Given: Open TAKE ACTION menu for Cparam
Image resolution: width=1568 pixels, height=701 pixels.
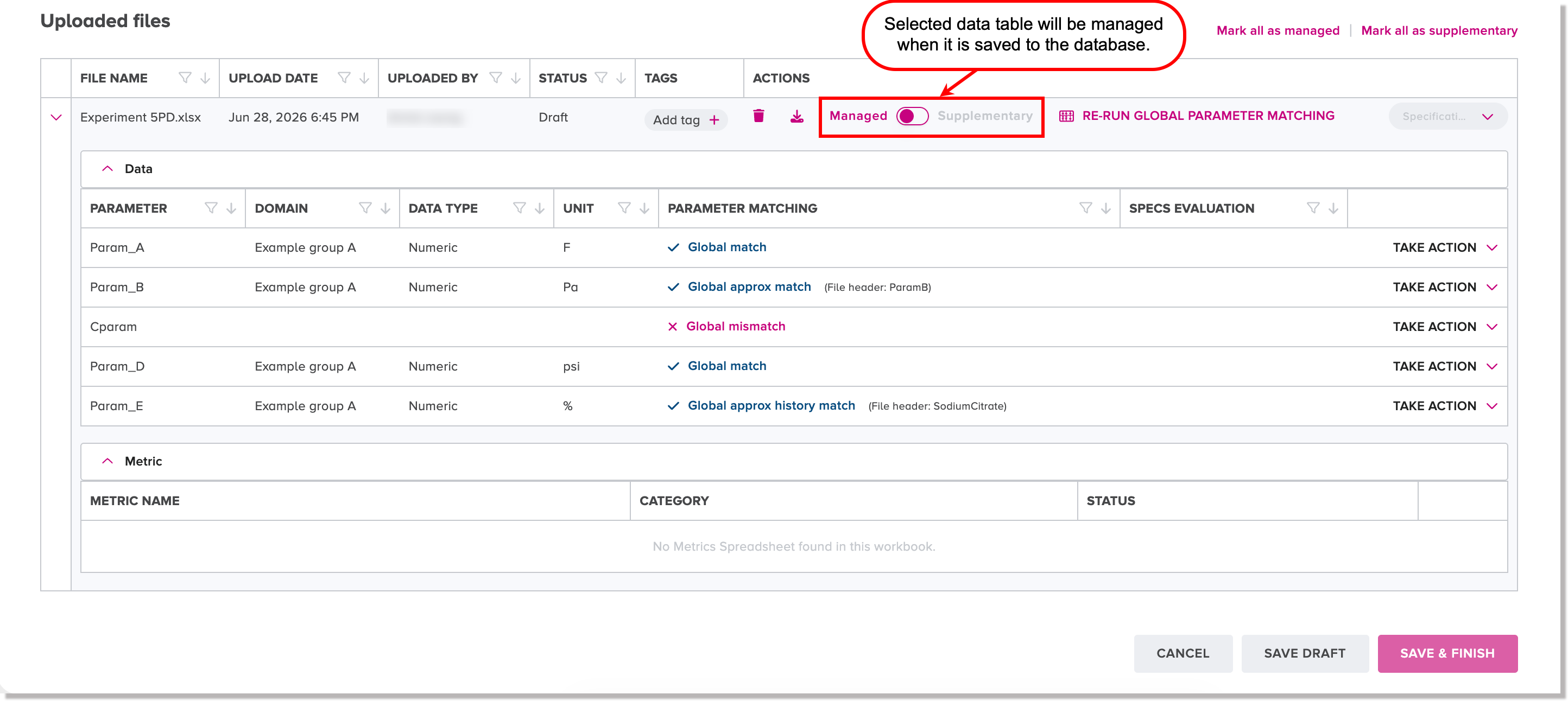Looking at the screenshot, I should coord(1445,327).
